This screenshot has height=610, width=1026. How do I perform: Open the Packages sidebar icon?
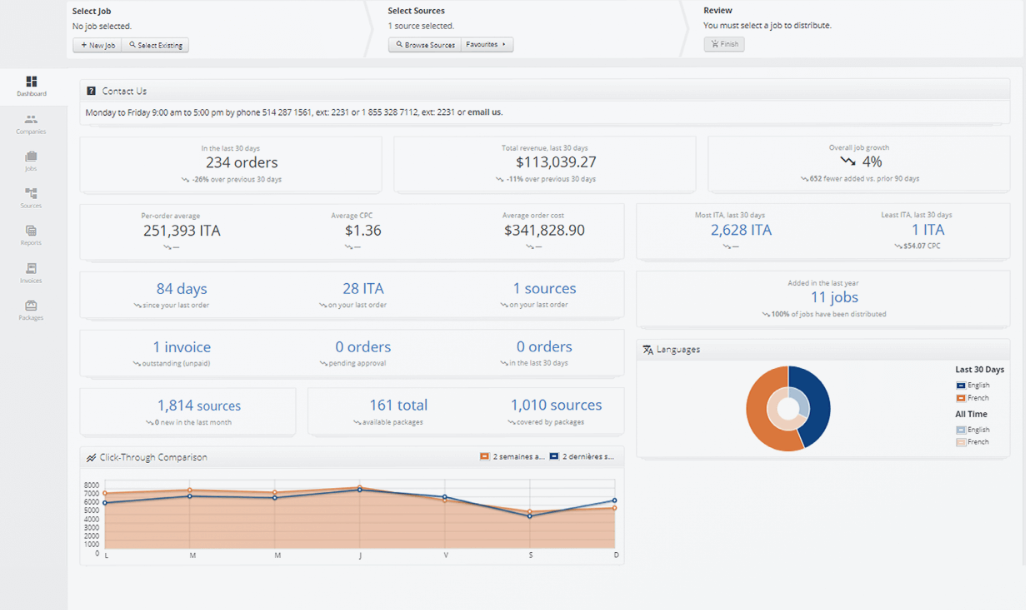[31, 306]
